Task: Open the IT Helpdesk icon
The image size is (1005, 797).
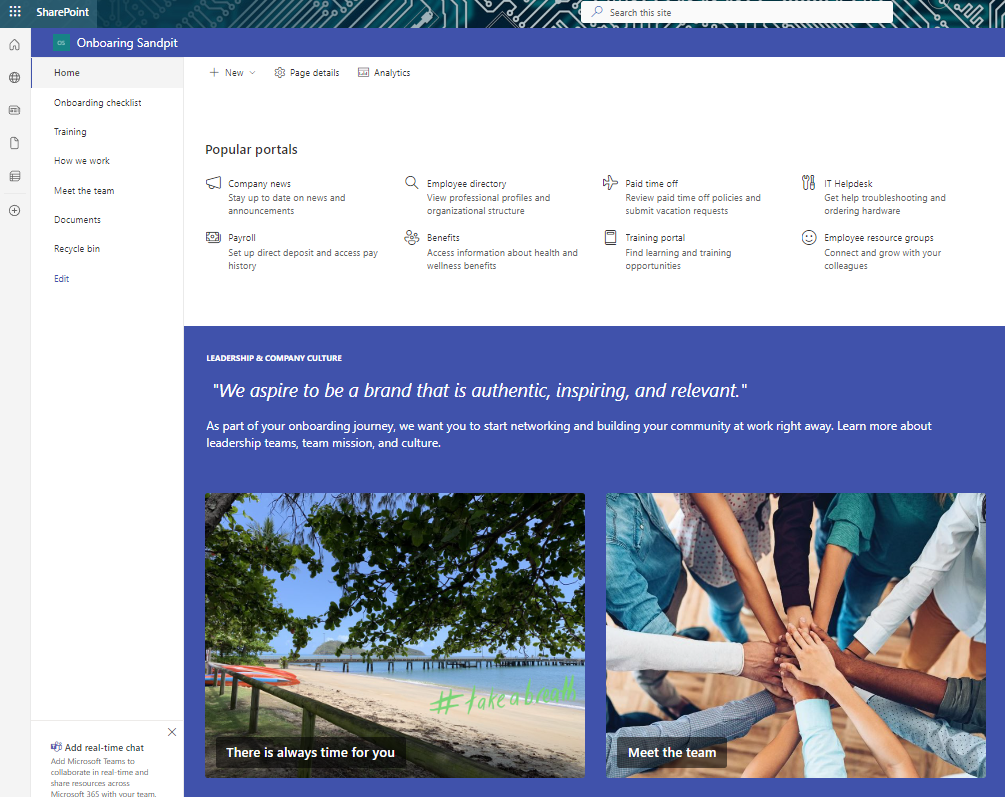Action: tap(810, 184)
